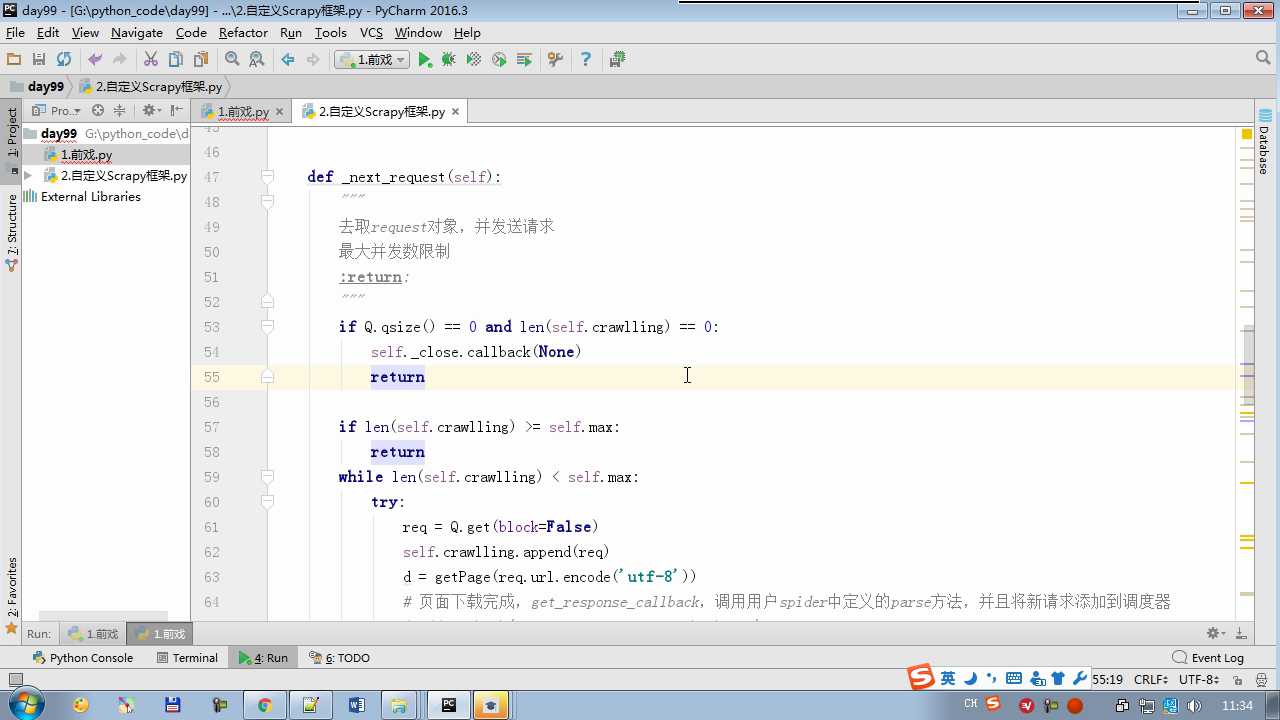Click the Windows Start button
Screen dimensions: 1280x720
coord(24,704)
